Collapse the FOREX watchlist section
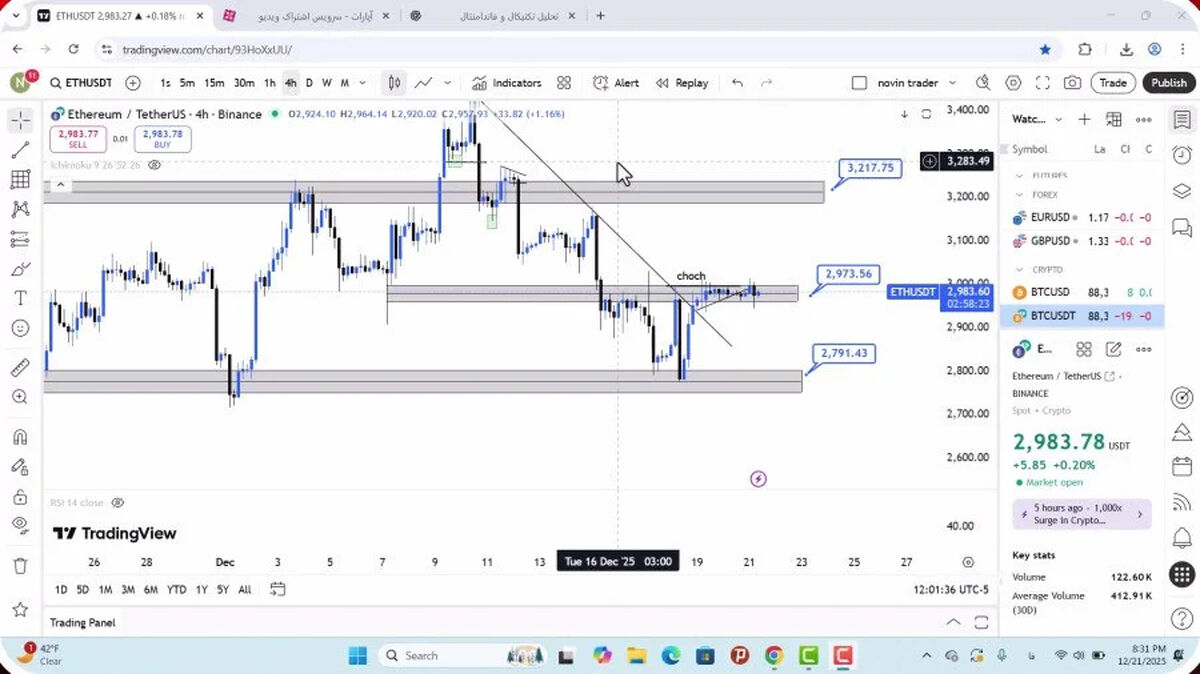1200x674 pixels. click(x=1020, y=195)
